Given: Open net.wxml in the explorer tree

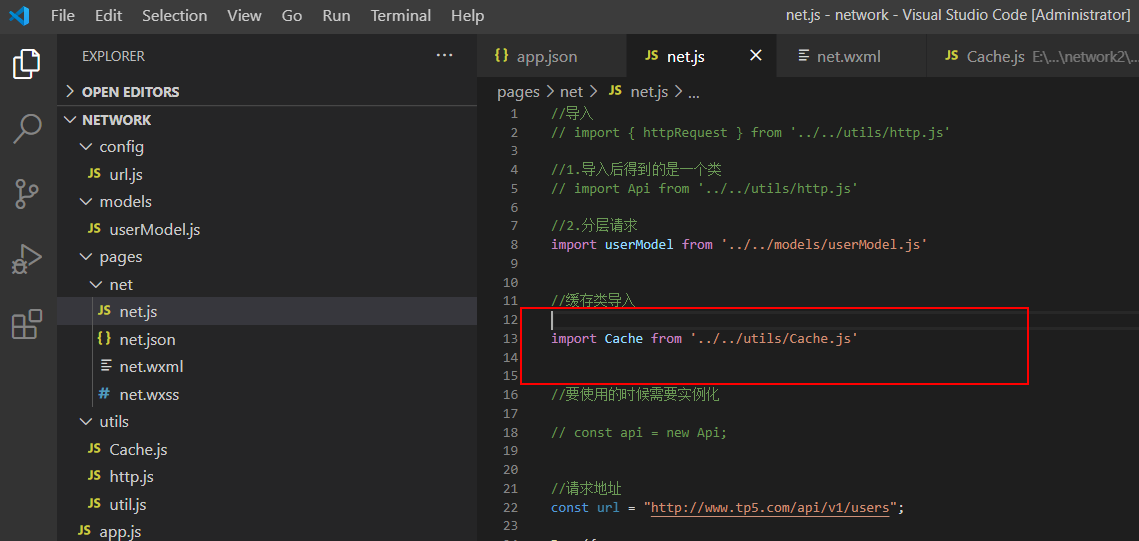Looking at the screenshot, I should 267,367.
